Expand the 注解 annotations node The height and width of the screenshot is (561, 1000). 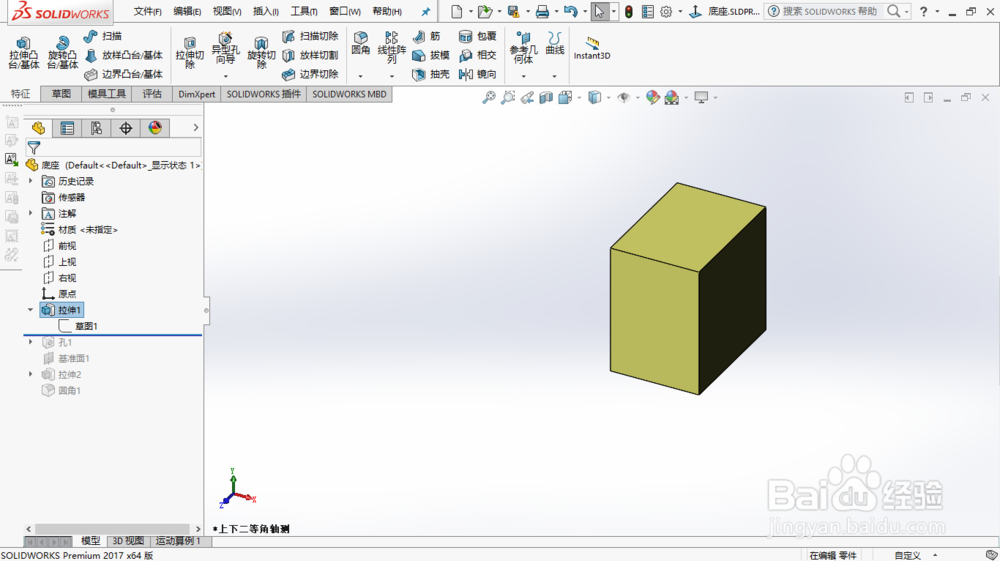pyautogui.click(x=31, y=213)
